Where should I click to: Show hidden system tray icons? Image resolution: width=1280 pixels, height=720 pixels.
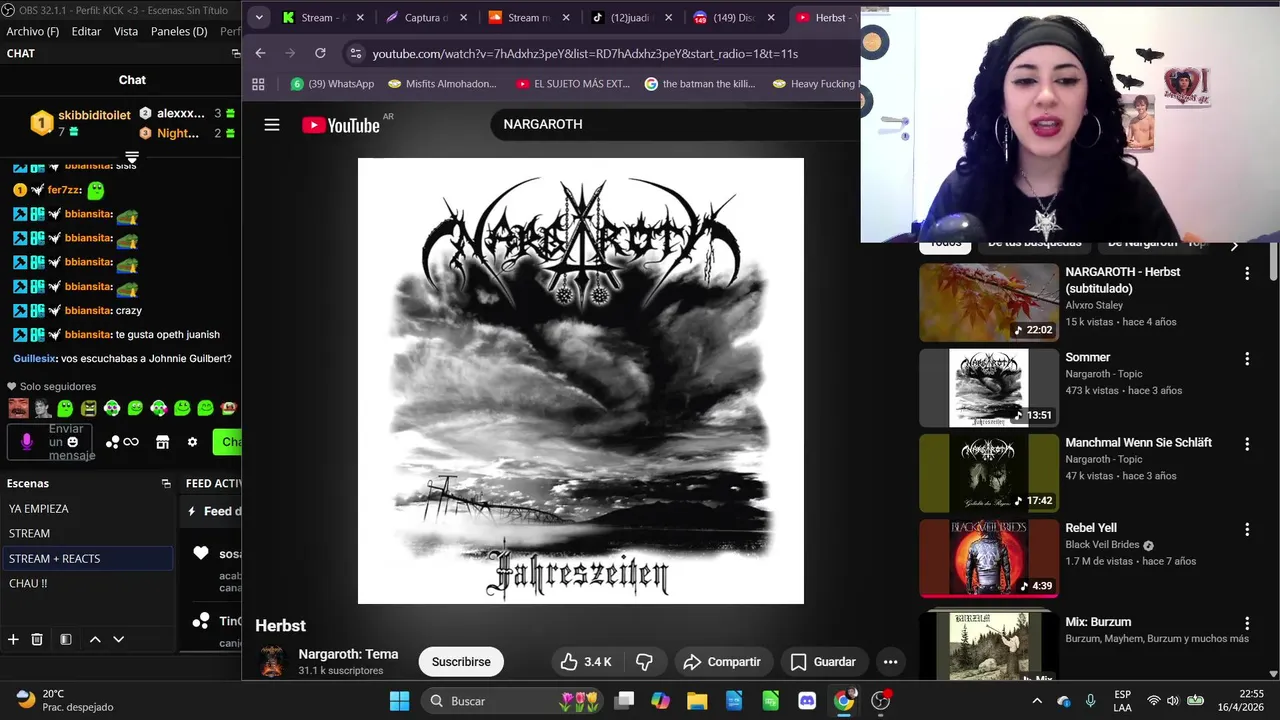click(x=1037, y=701)
